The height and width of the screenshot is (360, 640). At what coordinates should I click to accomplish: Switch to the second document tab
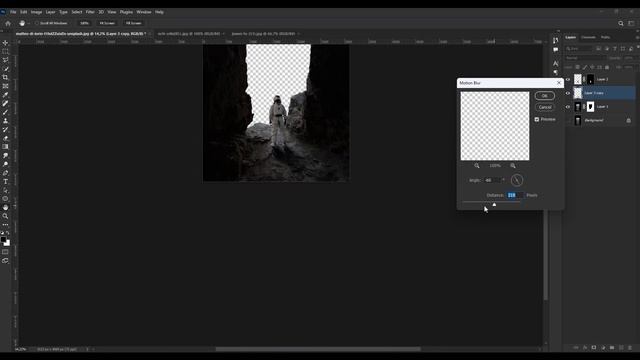tap(189, 34)
